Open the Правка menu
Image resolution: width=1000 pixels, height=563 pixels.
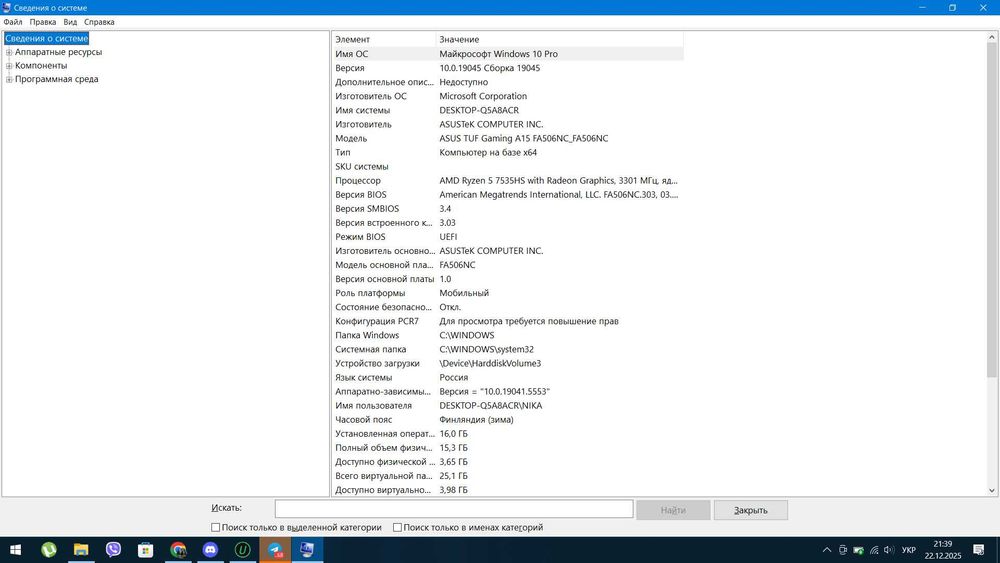tap(43, 22)
